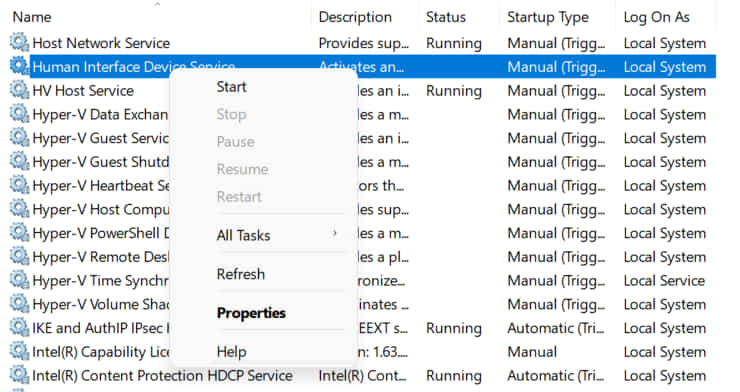
Task: Select the Intel(R) Content Protection HDCP Service icon
Action: coord(19,375)
